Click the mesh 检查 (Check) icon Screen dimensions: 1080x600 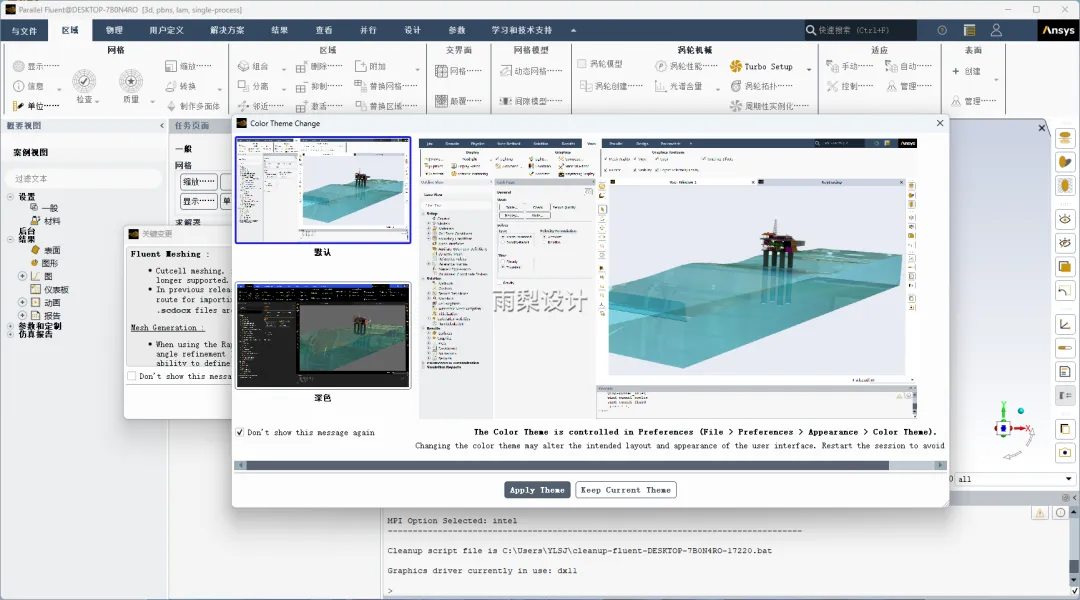point(84,81)
